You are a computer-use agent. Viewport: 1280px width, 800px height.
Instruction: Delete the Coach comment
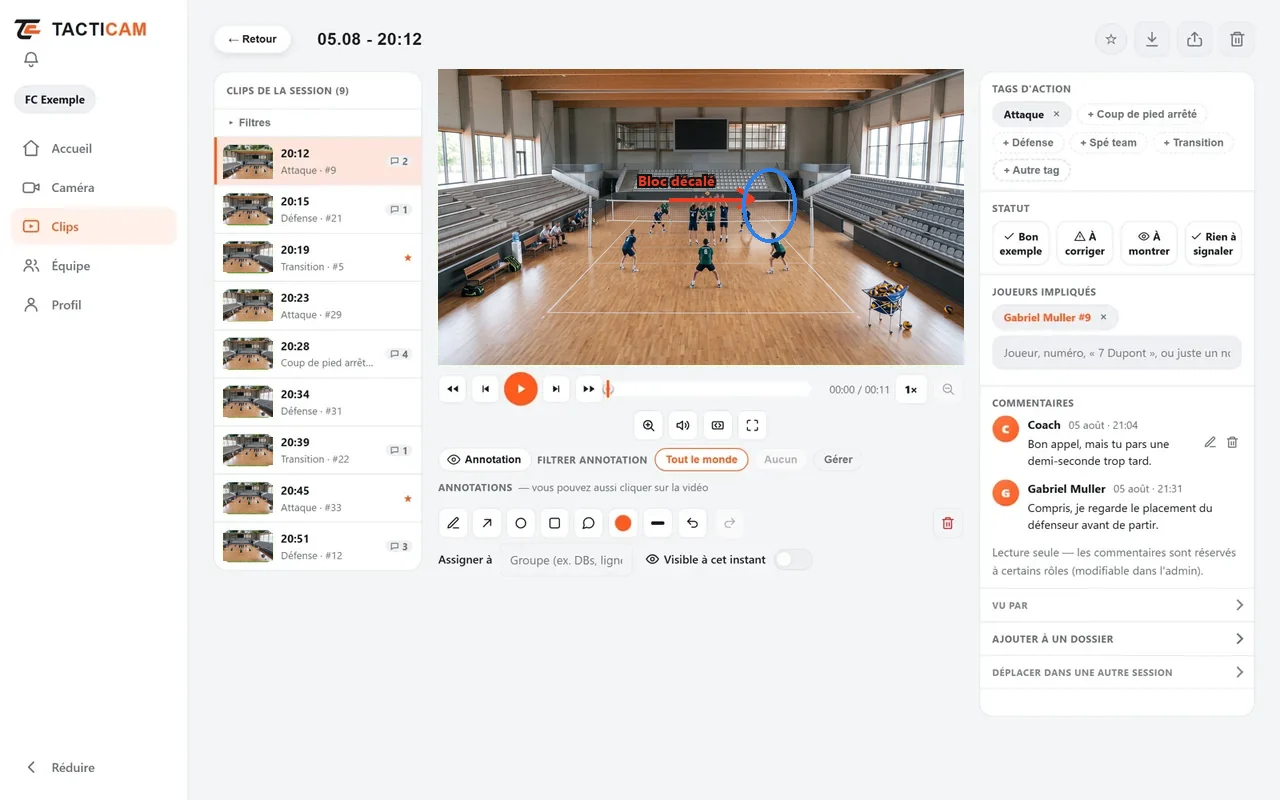tap(1232, 442)
